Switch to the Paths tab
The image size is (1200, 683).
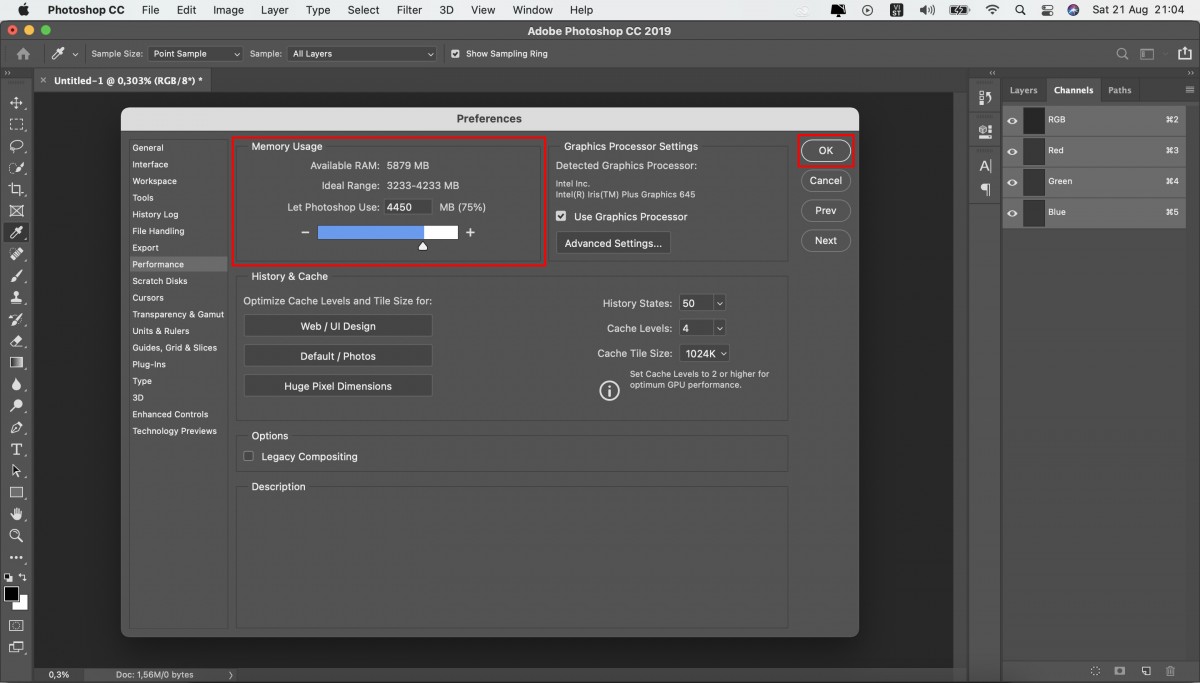pos(1120,90)
